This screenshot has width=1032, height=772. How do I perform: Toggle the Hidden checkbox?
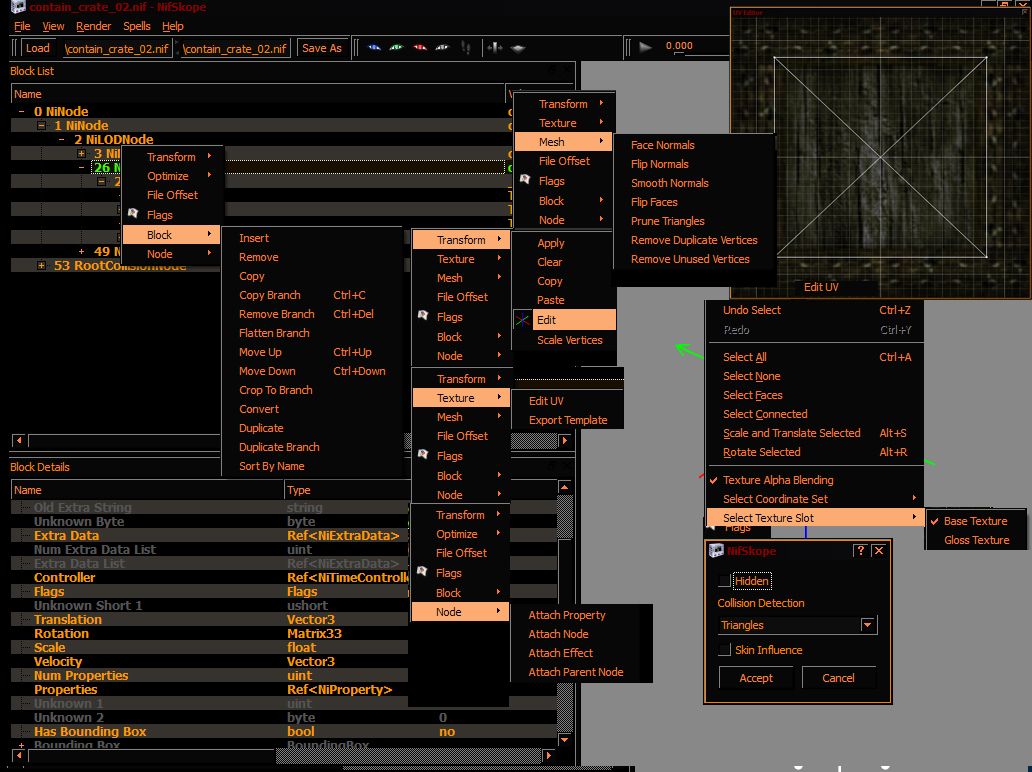tap(725, 581)
